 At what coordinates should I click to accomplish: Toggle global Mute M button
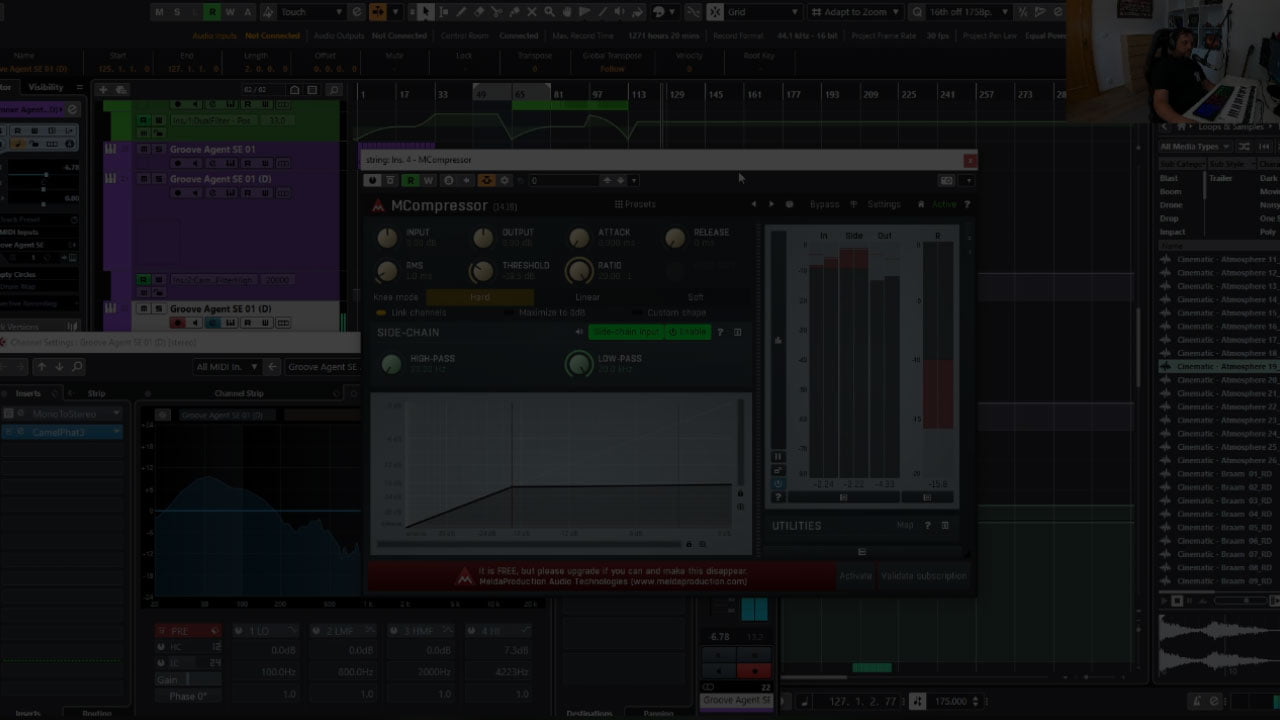point(158,12)
